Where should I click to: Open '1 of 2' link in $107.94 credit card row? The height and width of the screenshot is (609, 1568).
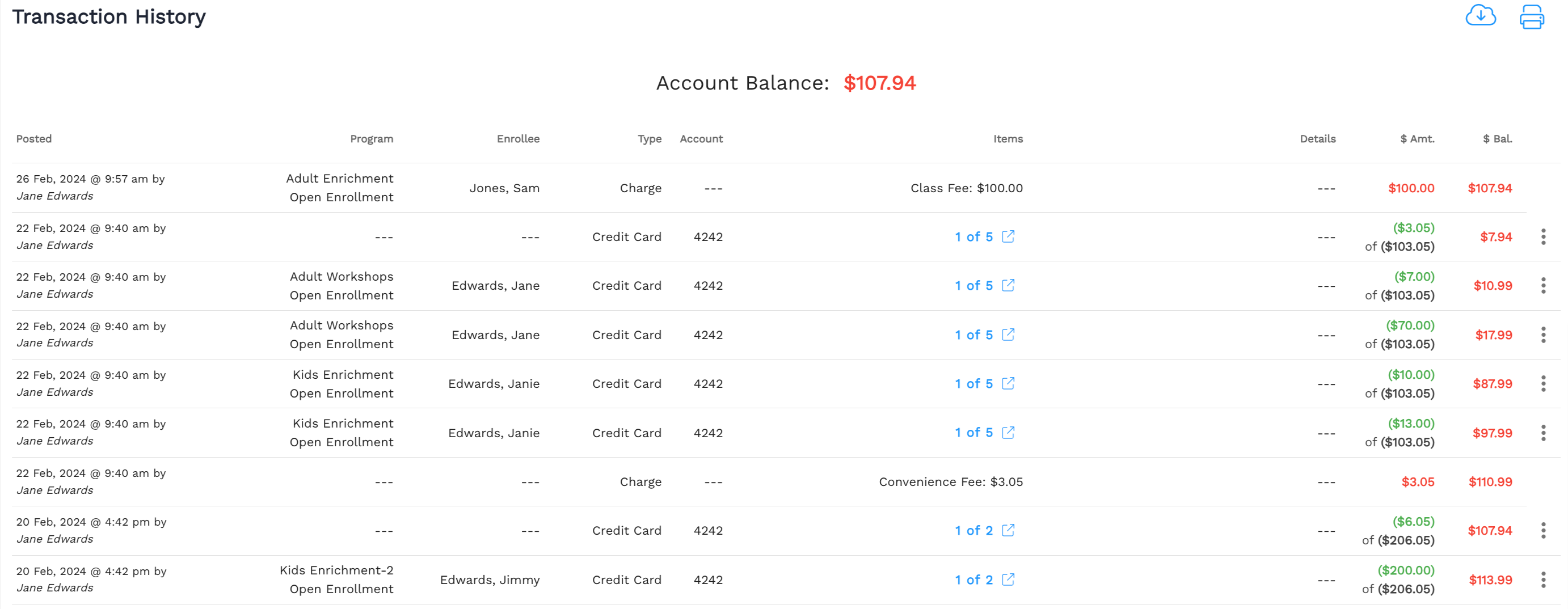point(973,531)
